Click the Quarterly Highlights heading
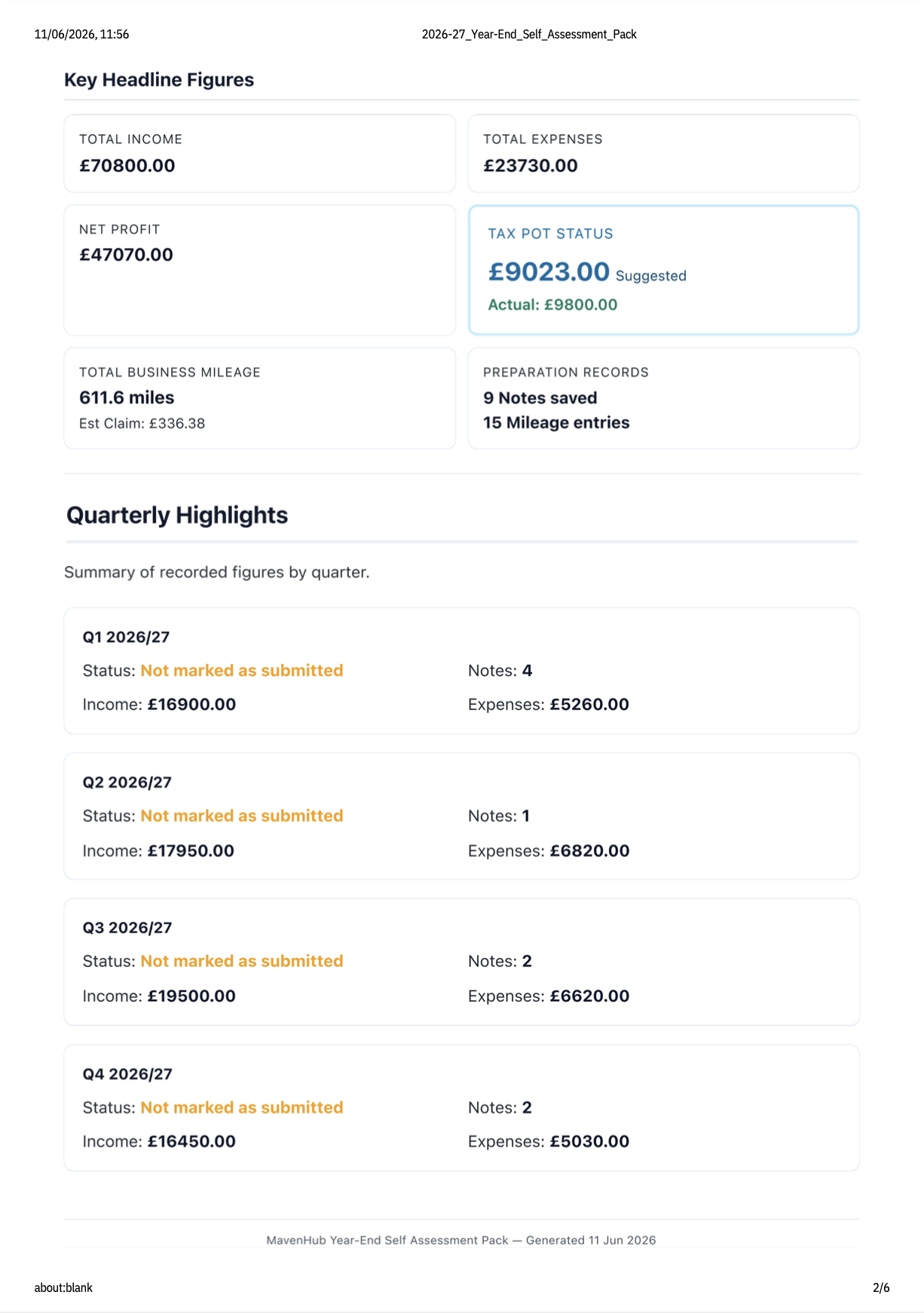This screenshot has height=1313, width=924. click(177, 516)
